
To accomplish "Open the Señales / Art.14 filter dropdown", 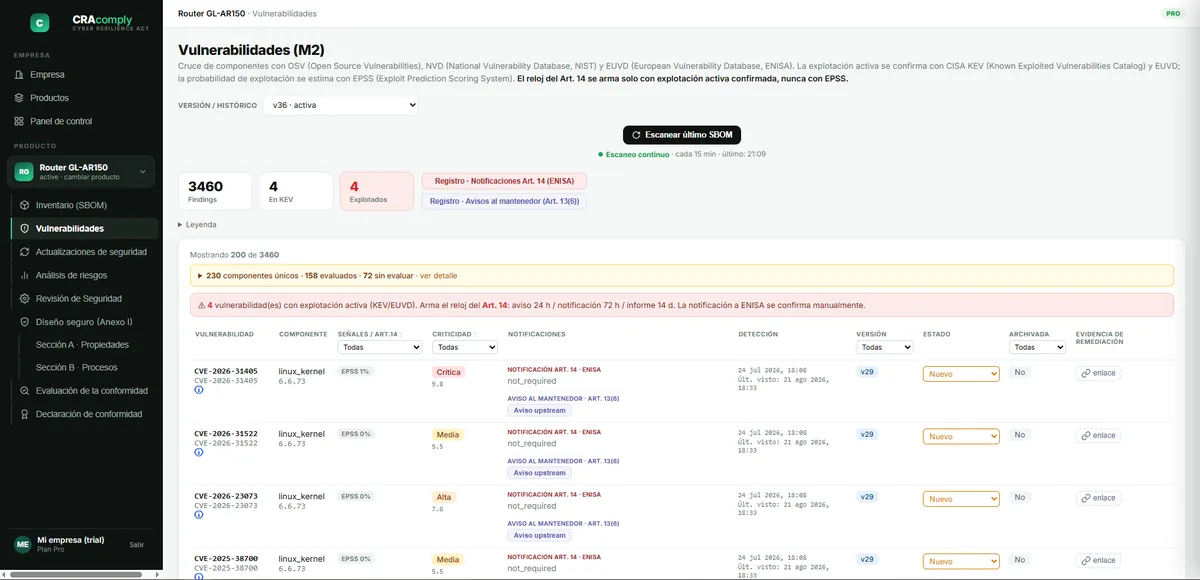I will click(380, 347).
